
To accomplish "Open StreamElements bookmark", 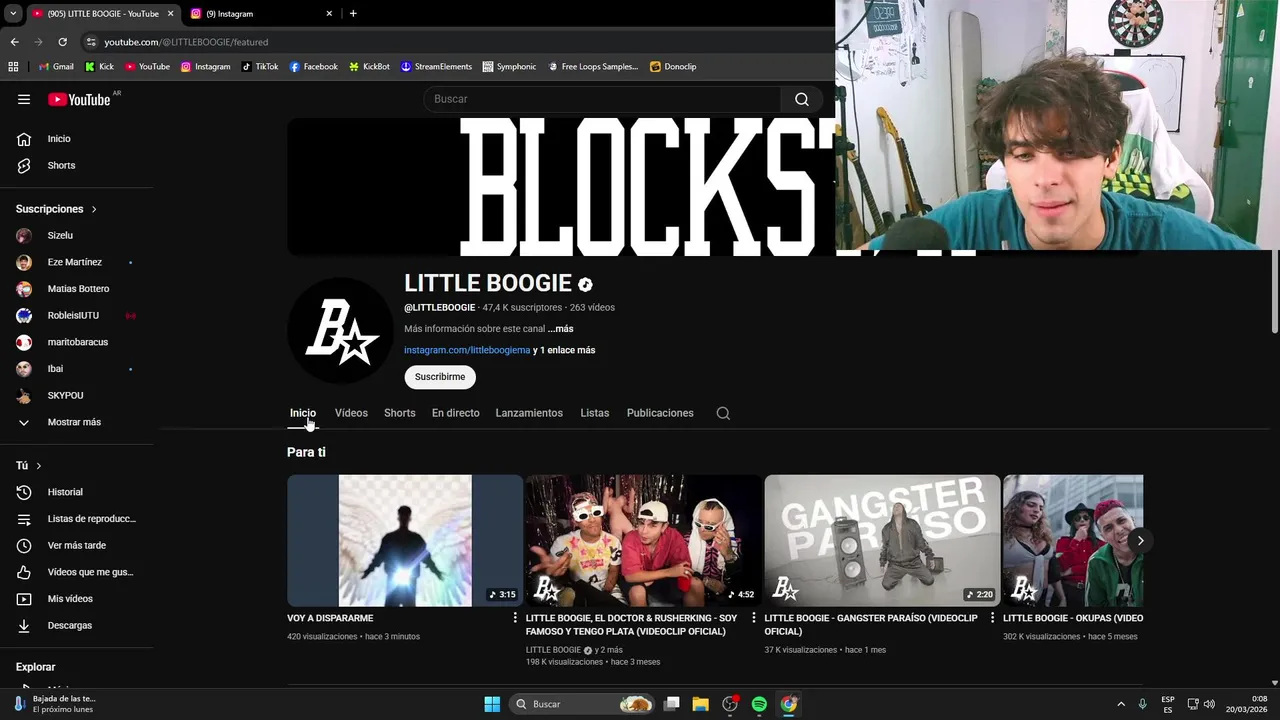I will pyautogui.click(x=436, y=67).
